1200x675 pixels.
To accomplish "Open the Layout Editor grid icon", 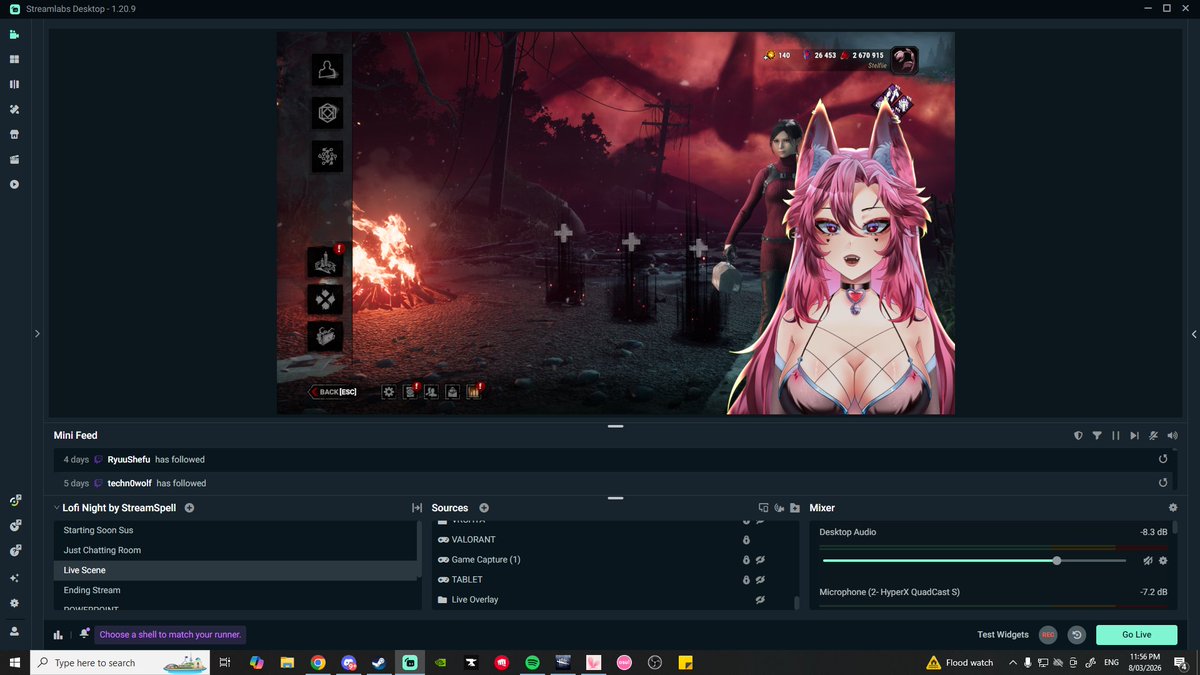I will (x=14, y=59).
